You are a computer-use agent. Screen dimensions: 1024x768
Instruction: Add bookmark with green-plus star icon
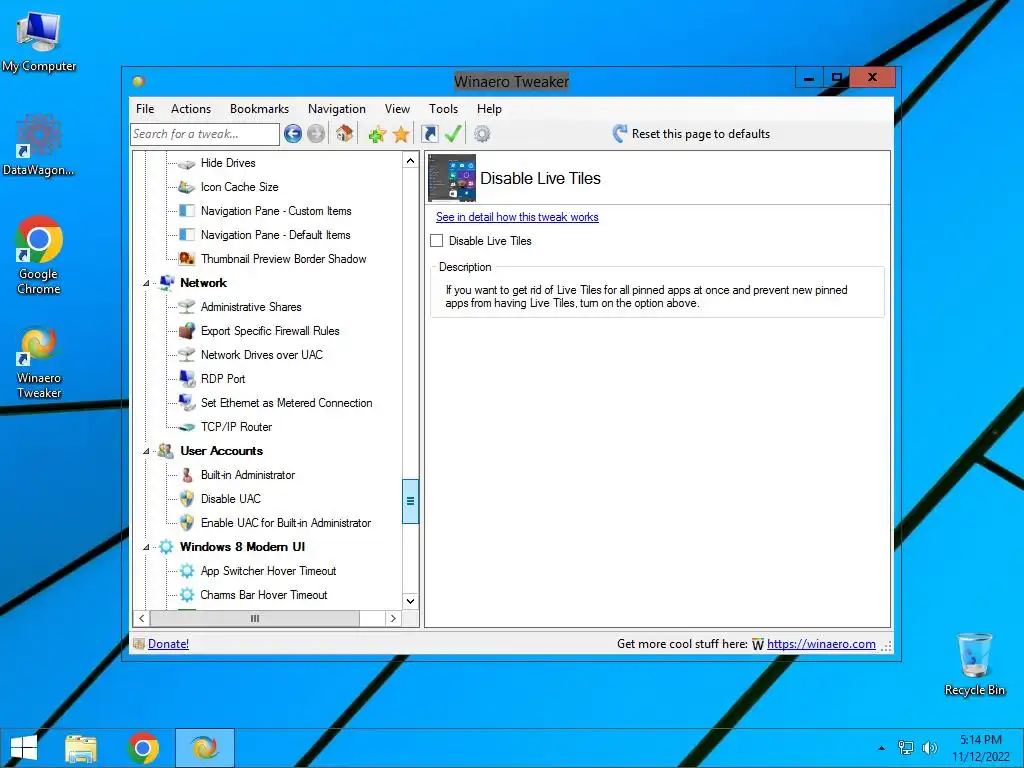pyautogui.click(x=377, y=135)
